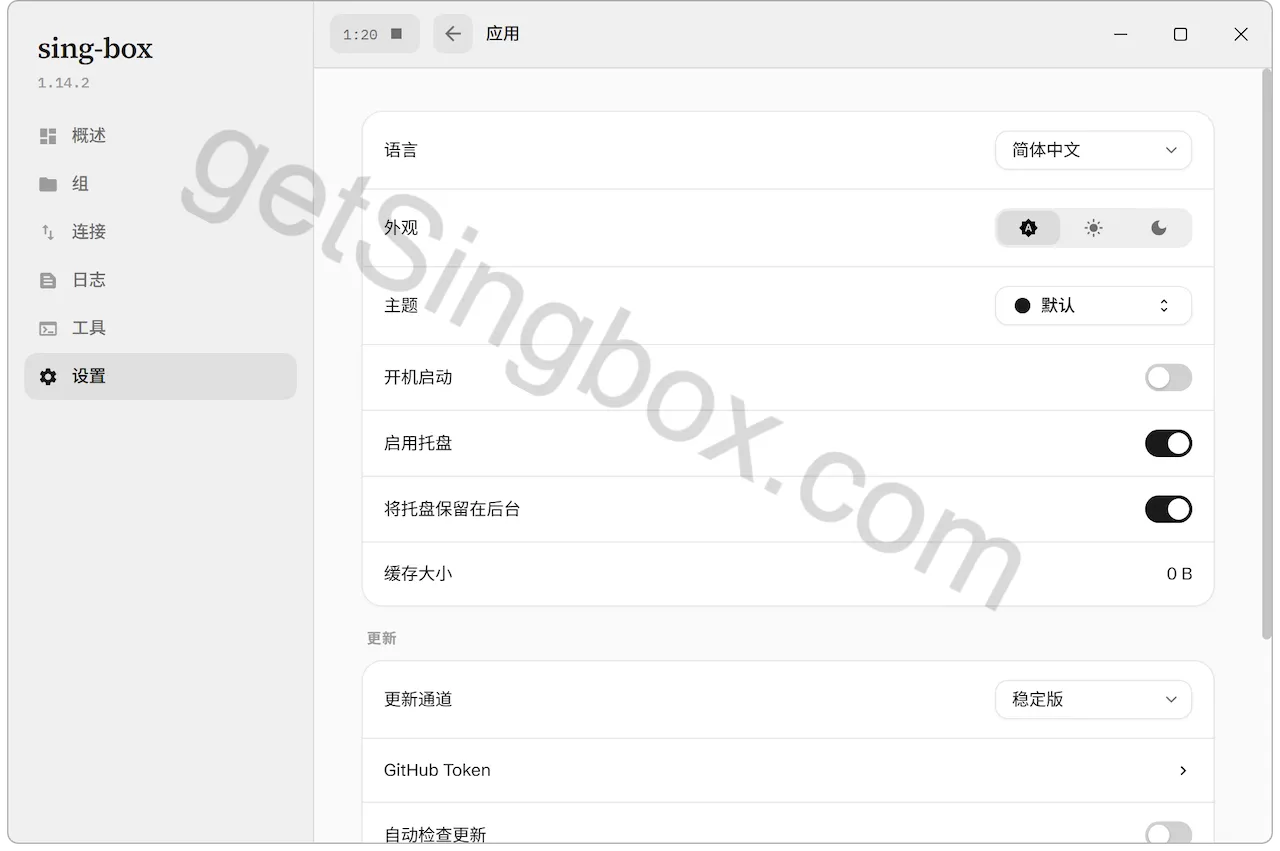The height and width of the screenshot is (851, 1280).
Task: Enable the 开机启动 switch
Action: coord(1168,378)
